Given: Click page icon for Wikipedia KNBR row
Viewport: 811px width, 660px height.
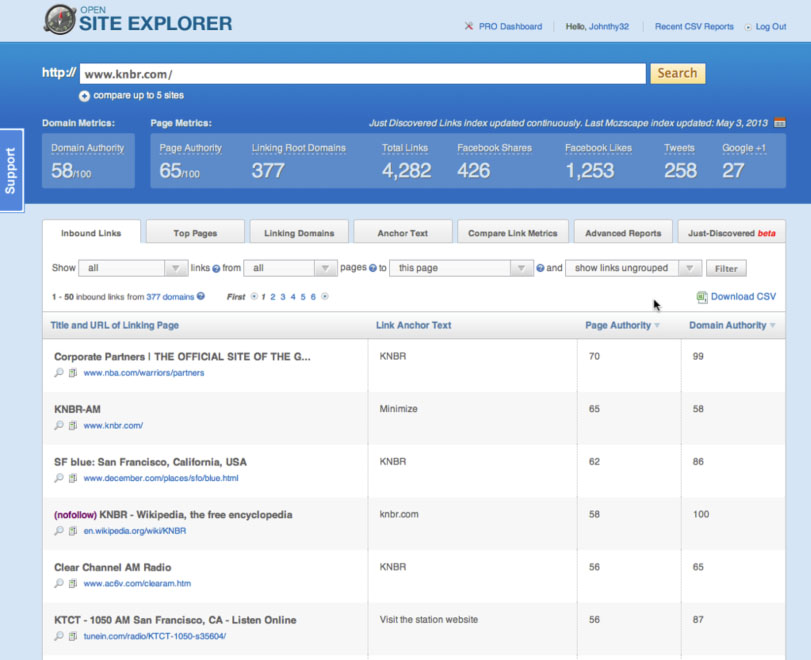Looking at the screenshot, I should 73,531.
